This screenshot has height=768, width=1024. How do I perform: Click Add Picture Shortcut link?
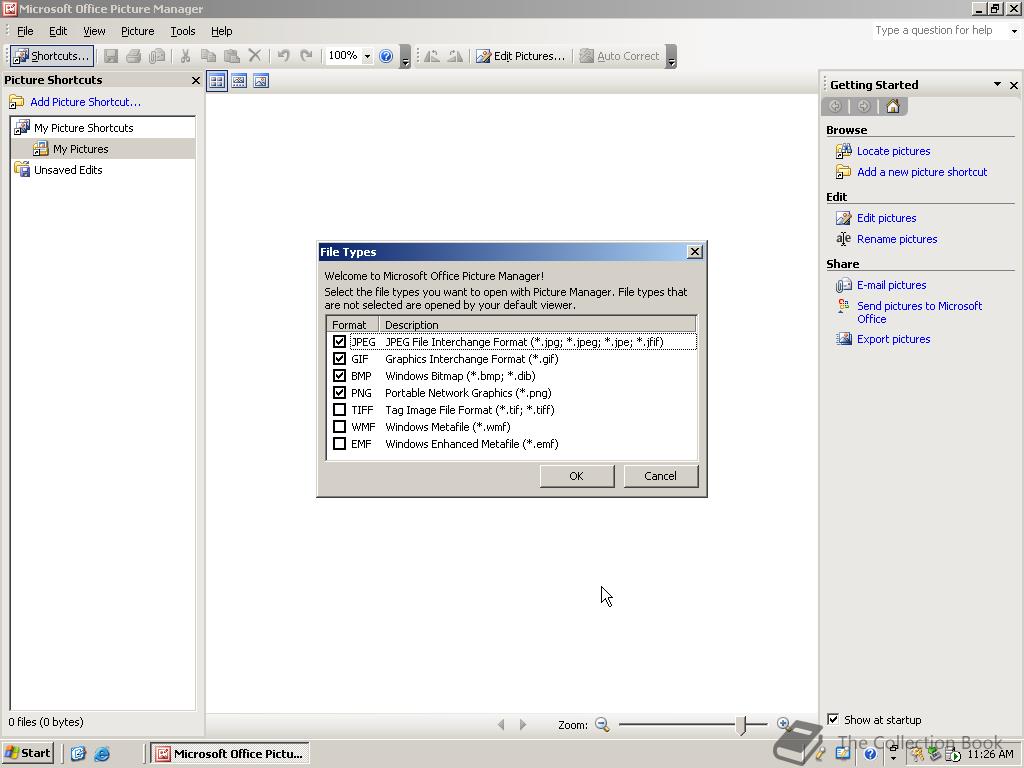85,102
